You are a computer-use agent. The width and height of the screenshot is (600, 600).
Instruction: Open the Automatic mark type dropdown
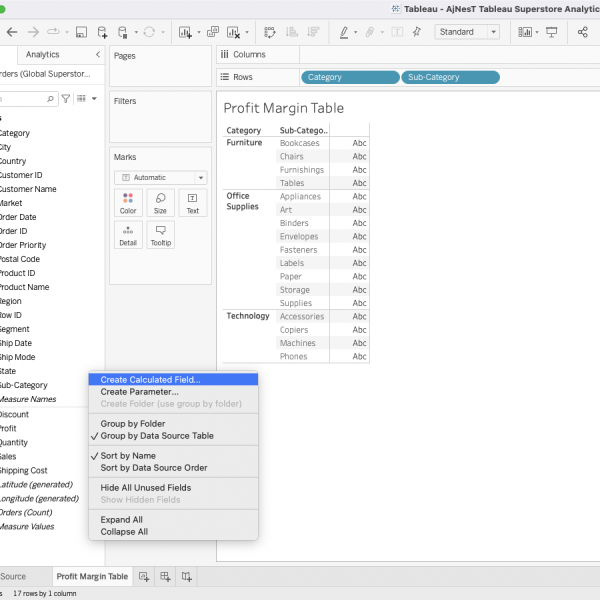pyautogui.click(x=160, y=177)
